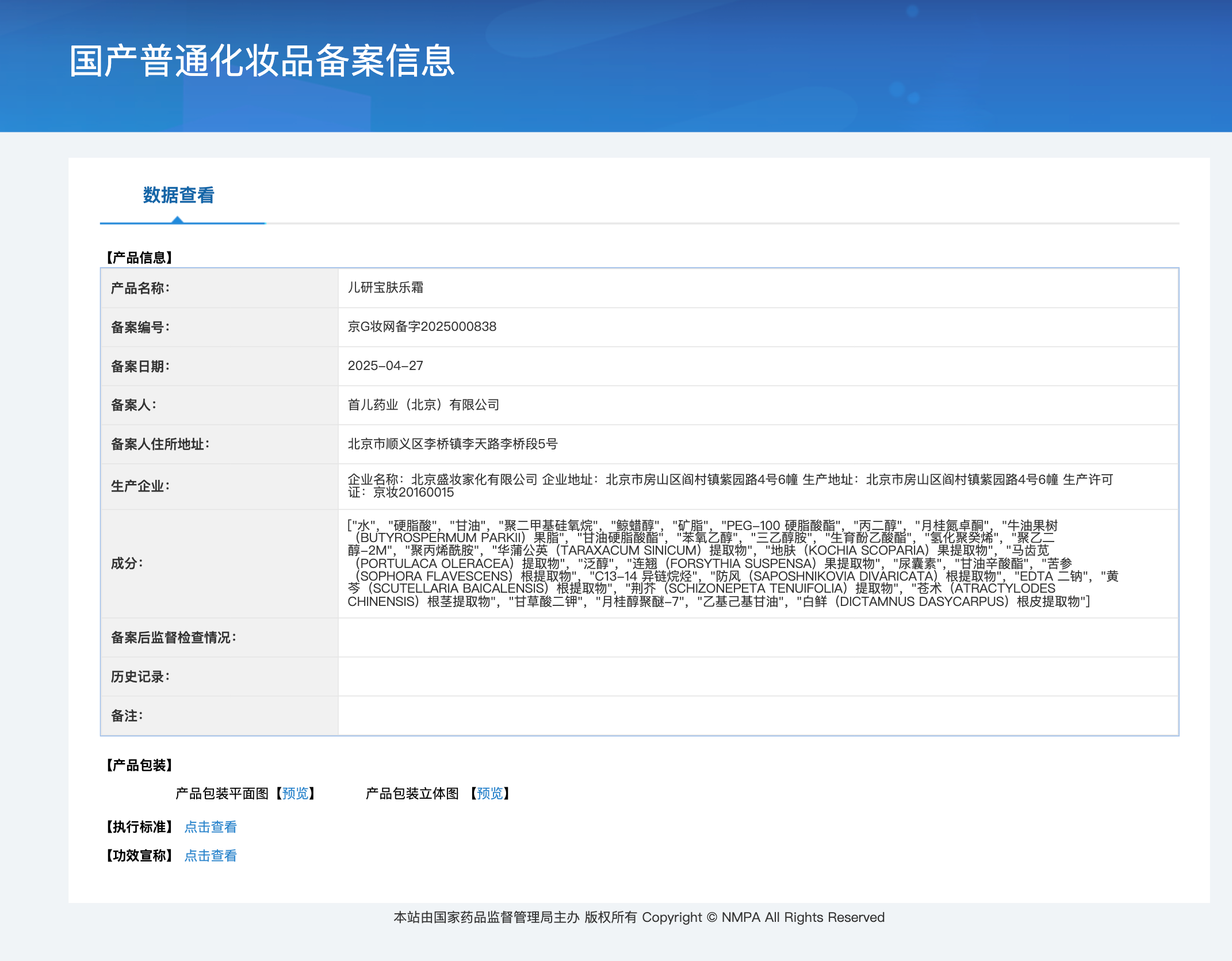Click the filing date 2025-04-27
Screen dimensions: 1232x961
tap(385, 366)
